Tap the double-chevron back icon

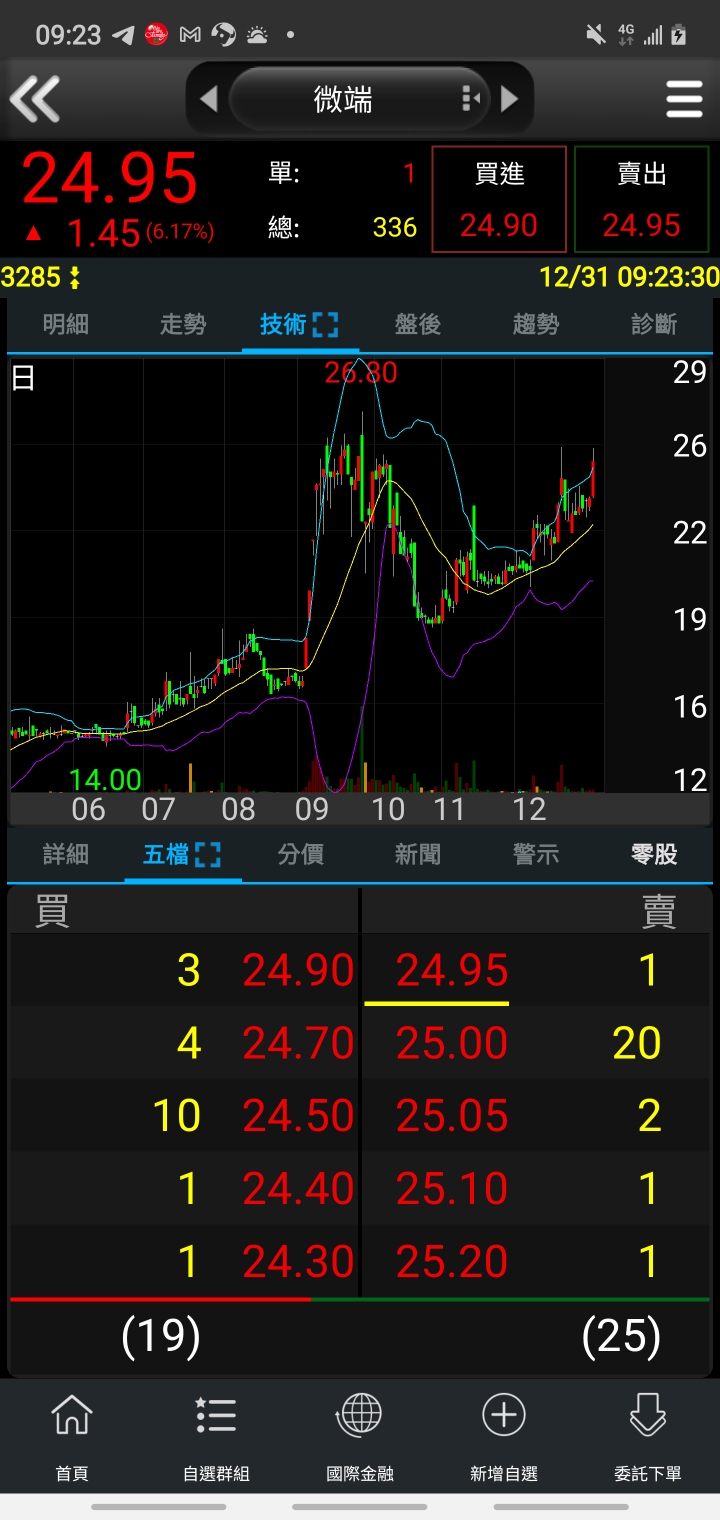pyautogui.click(x=36, y=100)
